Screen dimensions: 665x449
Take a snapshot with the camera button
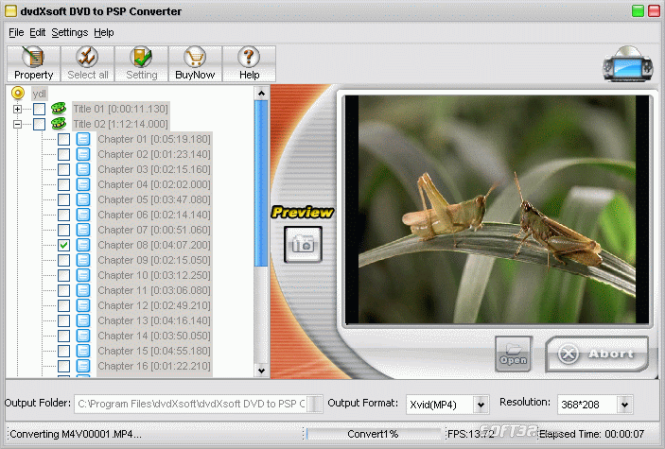[303, 244]
